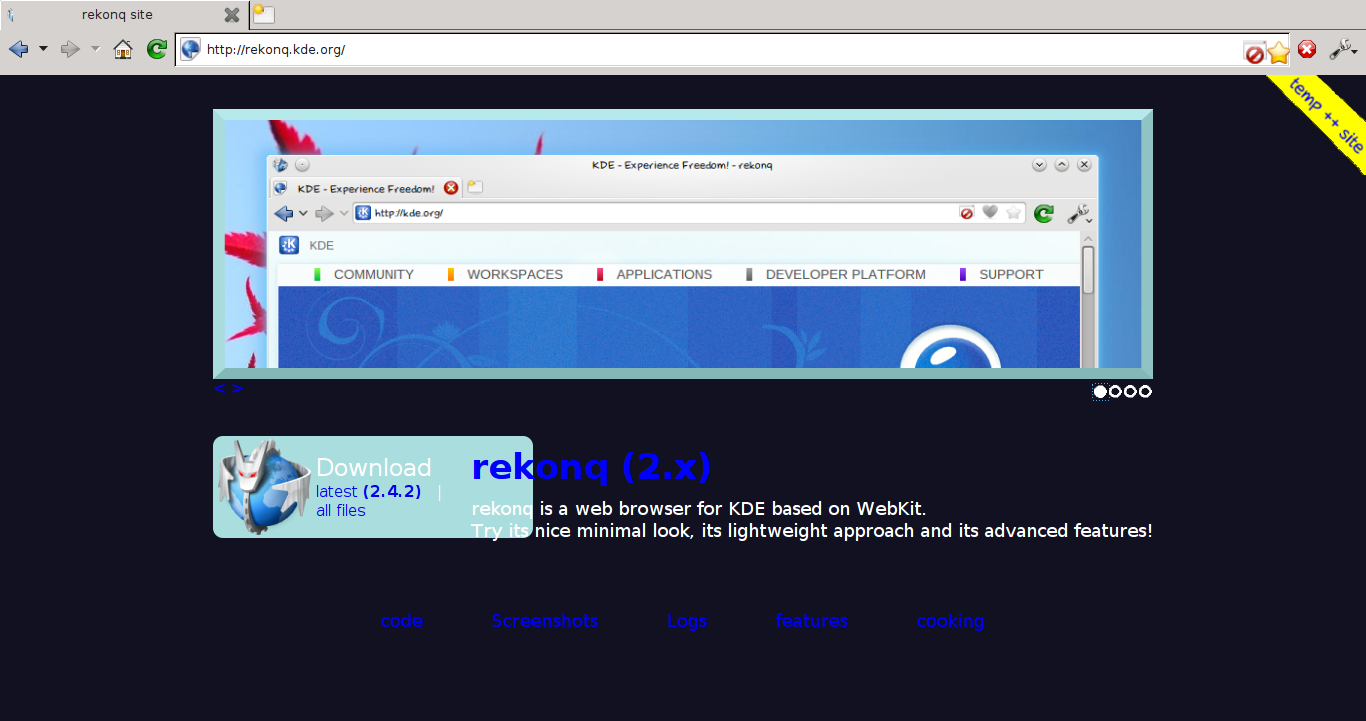The height and width of the screenshot is (721, 1366).
Task: Open the 'features' link
Action: point(812,621)
